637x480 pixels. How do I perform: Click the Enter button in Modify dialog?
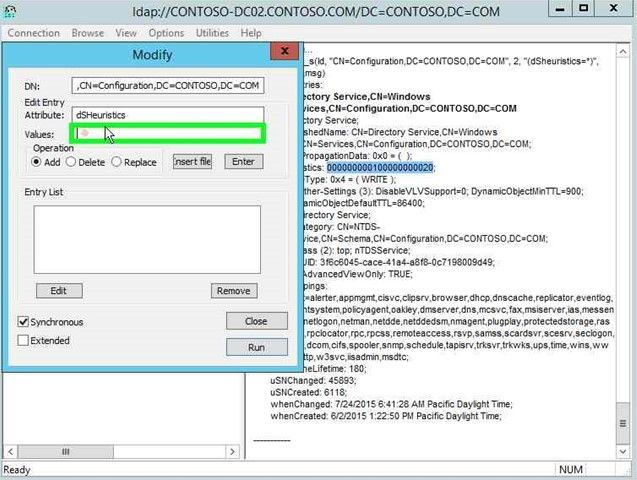point(244,162)
